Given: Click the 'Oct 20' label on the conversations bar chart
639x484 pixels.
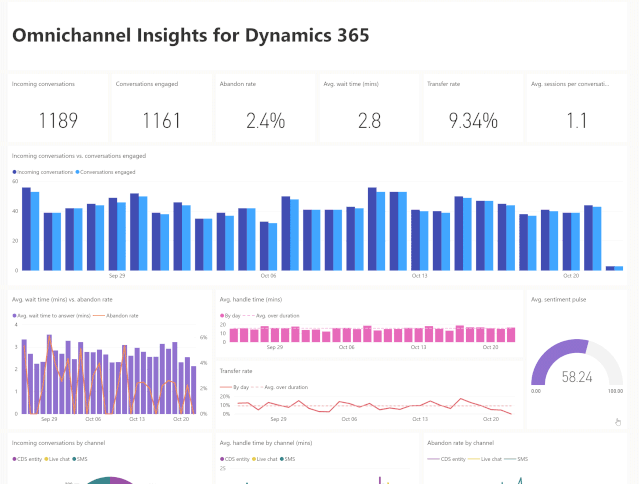Looking at the screenshot, I should click(x=571, y=276).
